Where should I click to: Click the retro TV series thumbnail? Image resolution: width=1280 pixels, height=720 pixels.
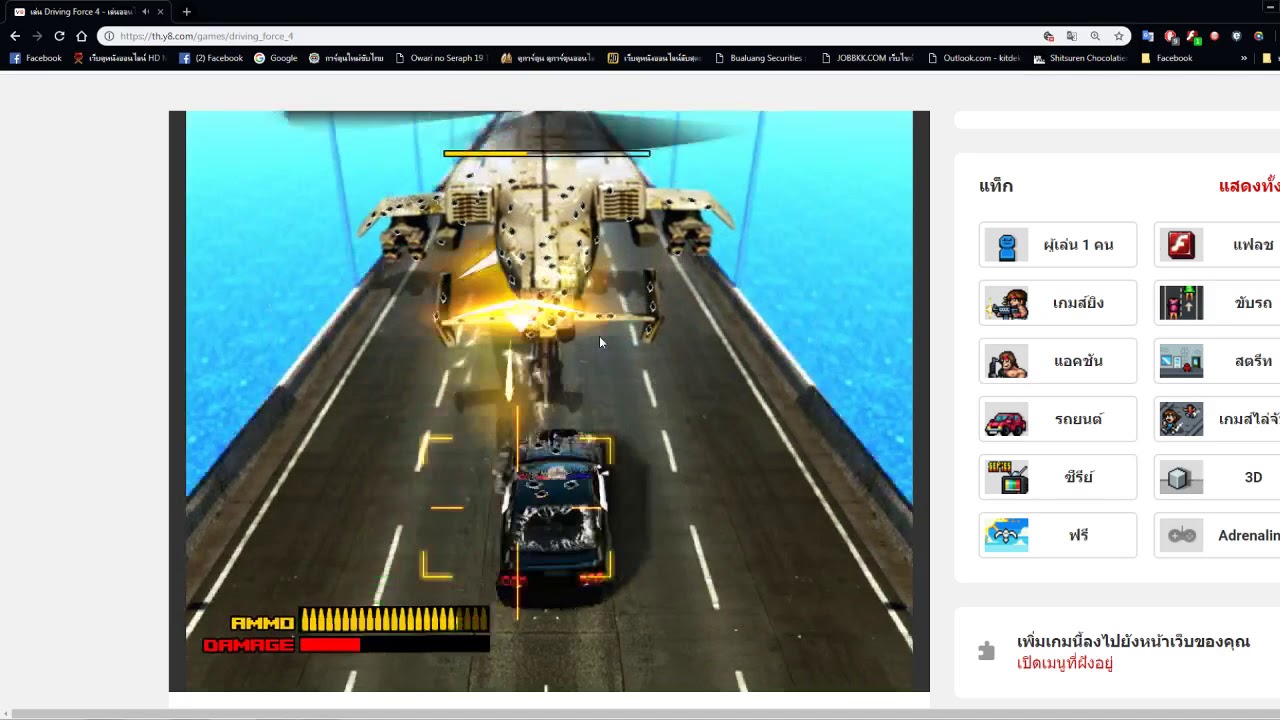click(x=1006, y=477)
